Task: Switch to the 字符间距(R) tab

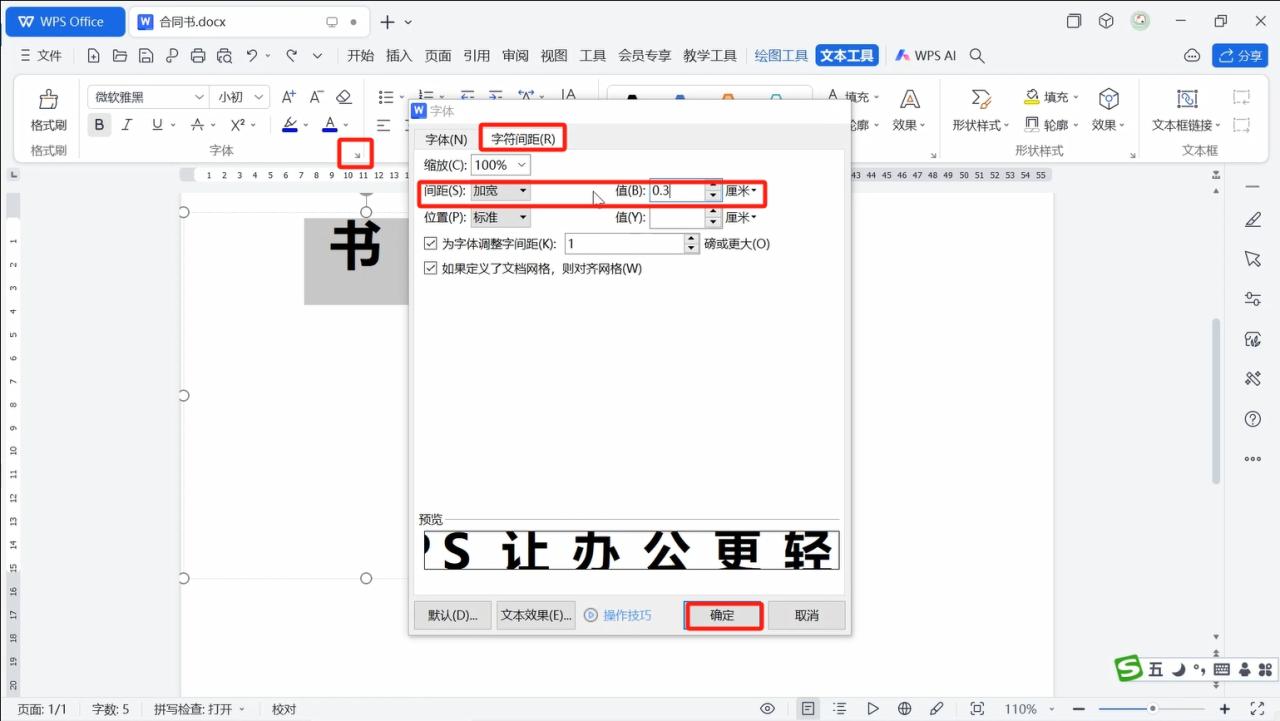Action: click(523, 139)
